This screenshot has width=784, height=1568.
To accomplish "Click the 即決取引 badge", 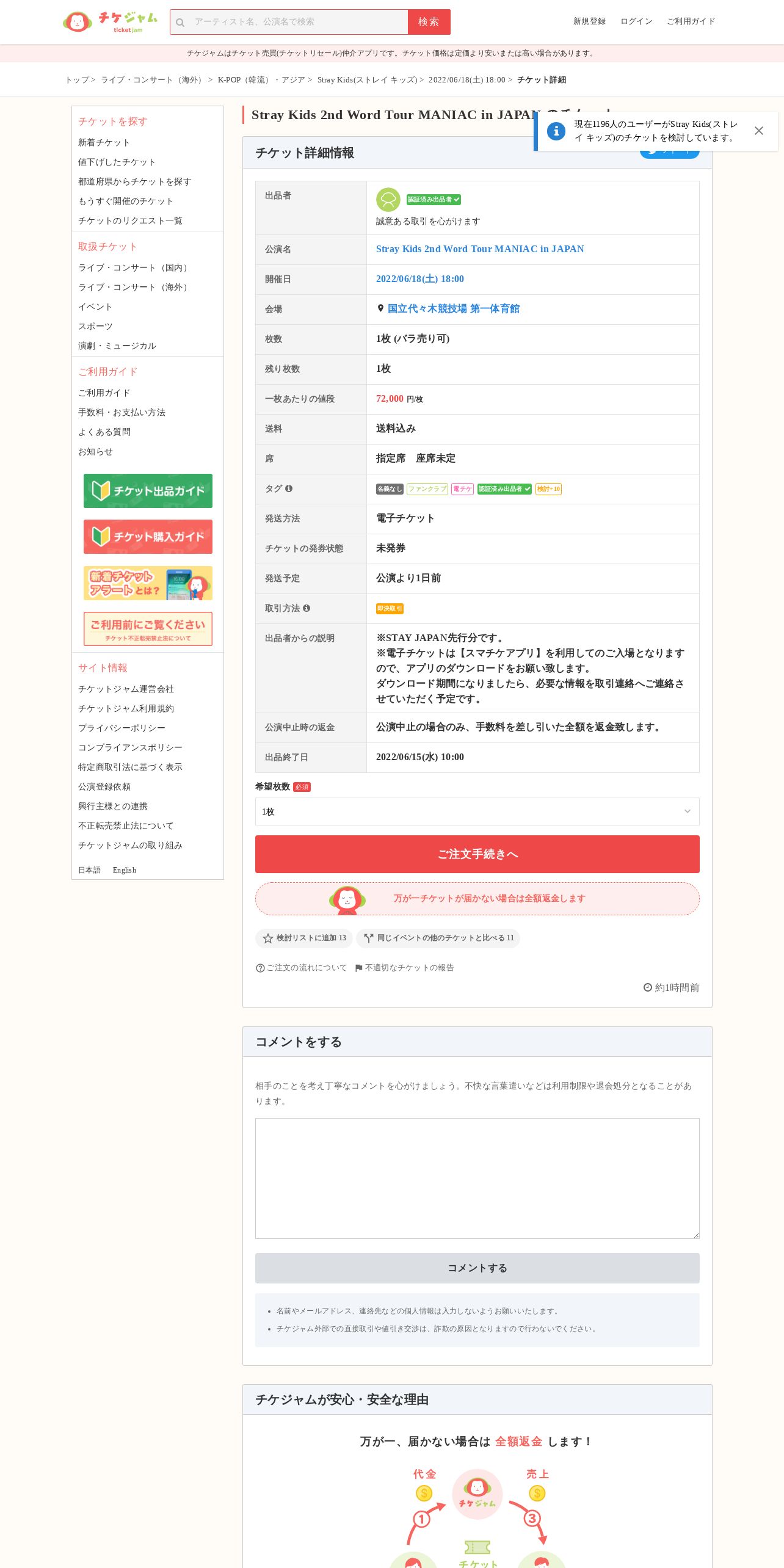I will tap(390, 609).
